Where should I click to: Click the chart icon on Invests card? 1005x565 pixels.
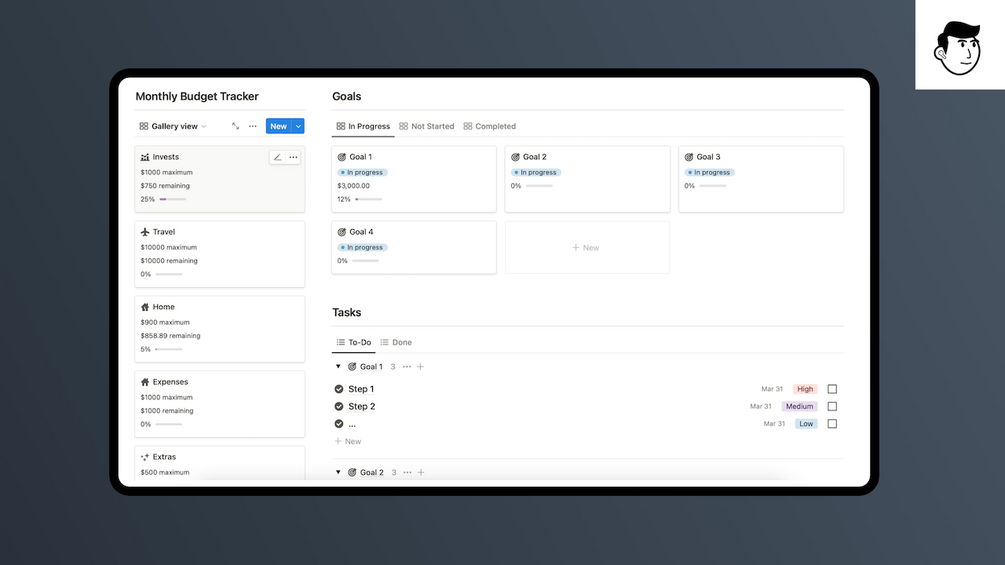point(145,157)
